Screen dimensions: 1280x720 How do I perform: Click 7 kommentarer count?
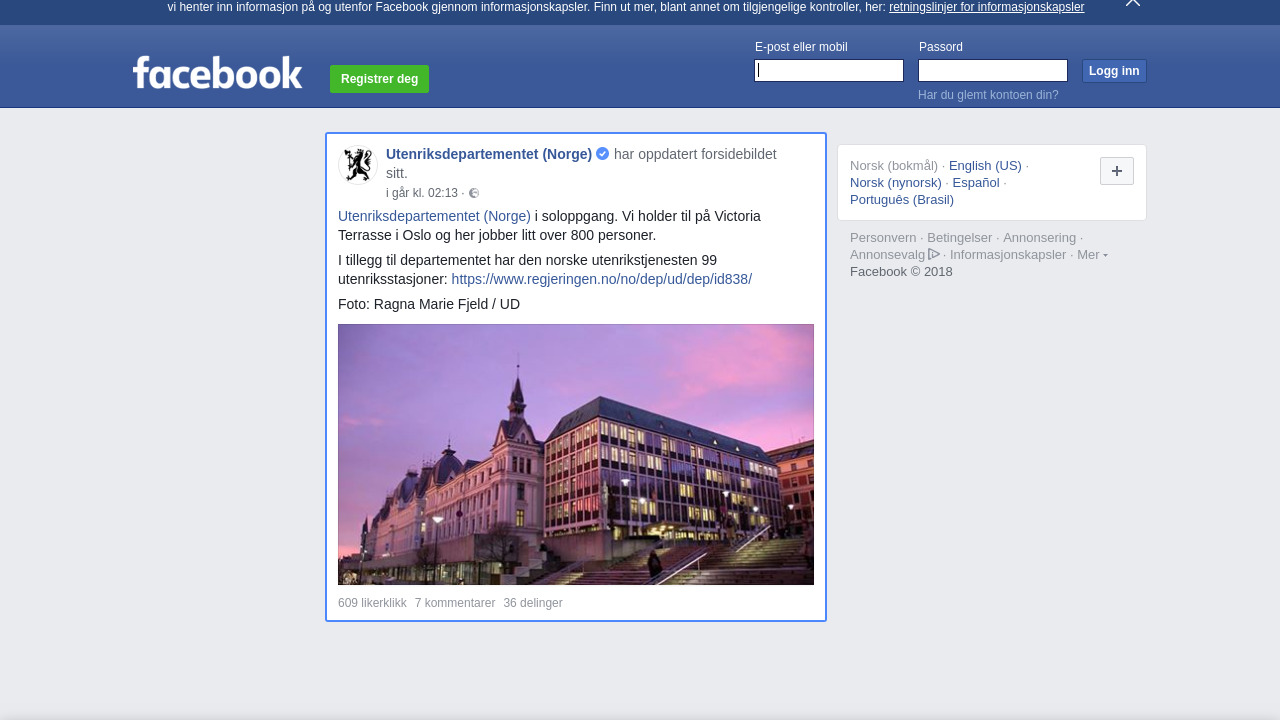455,603
